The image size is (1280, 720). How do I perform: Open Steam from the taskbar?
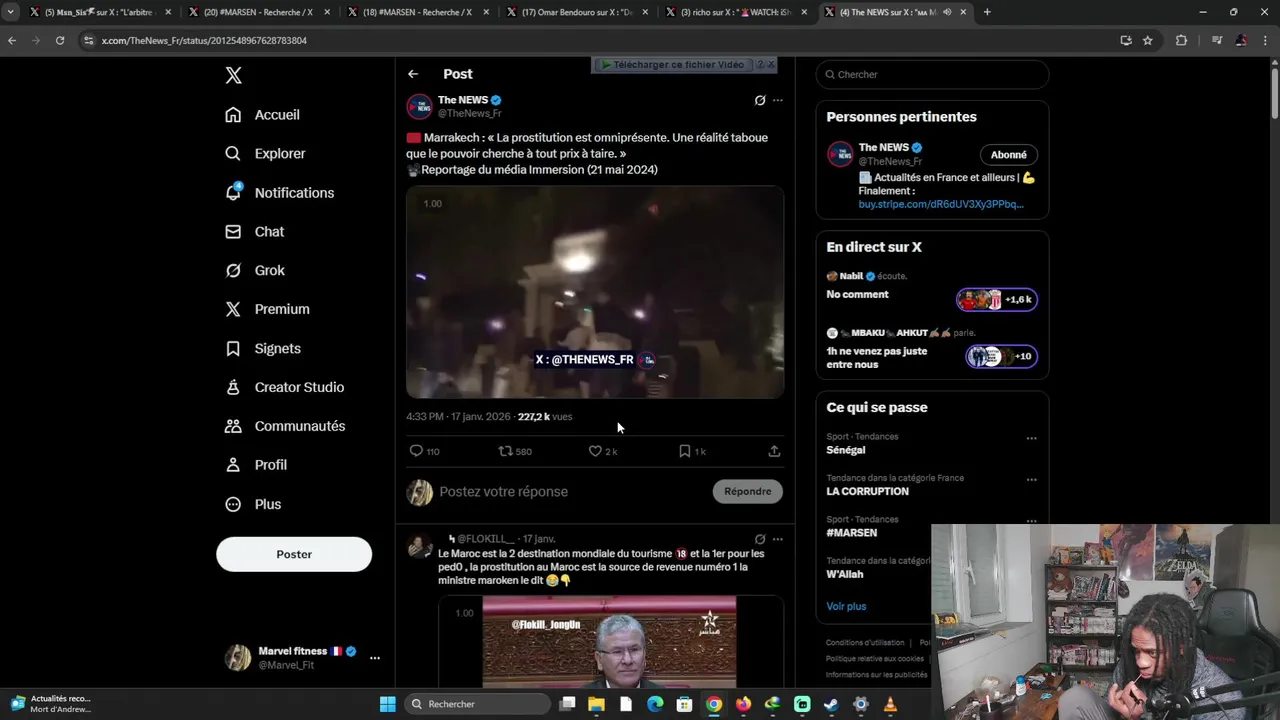(831, 704)
